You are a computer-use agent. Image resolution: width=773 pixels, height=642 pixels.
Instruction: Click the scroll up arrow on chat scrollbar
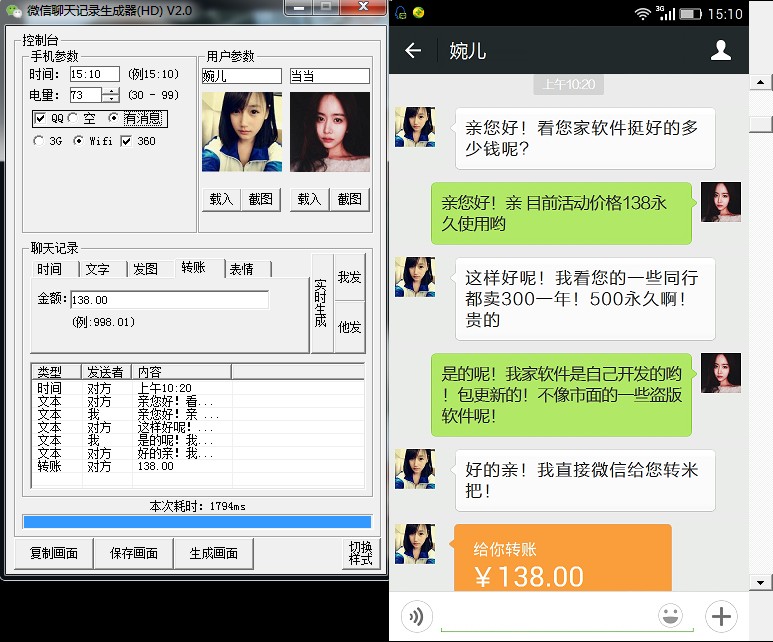[x=761, y=82]
